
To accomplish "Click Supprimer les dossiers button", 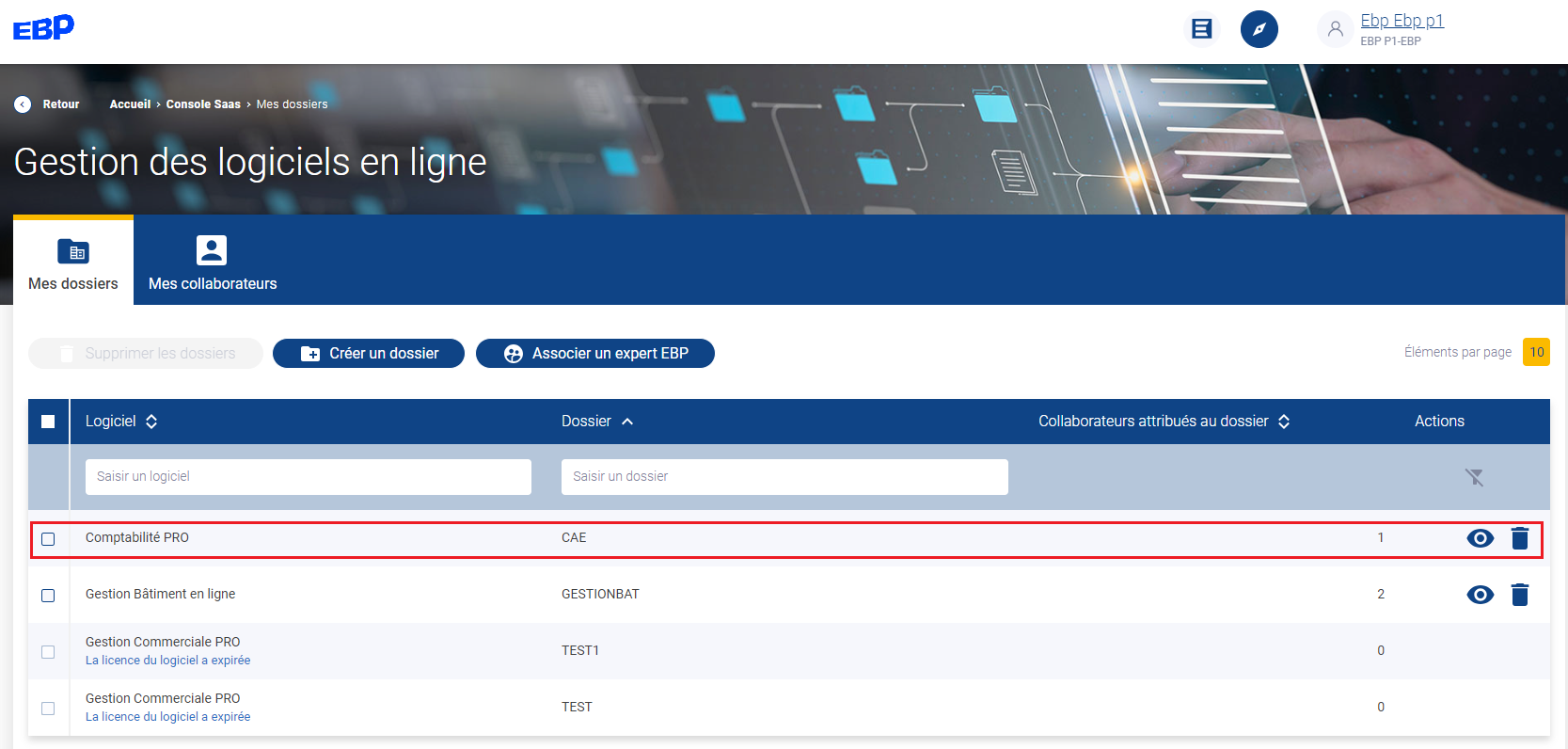I will pos(146,354).
